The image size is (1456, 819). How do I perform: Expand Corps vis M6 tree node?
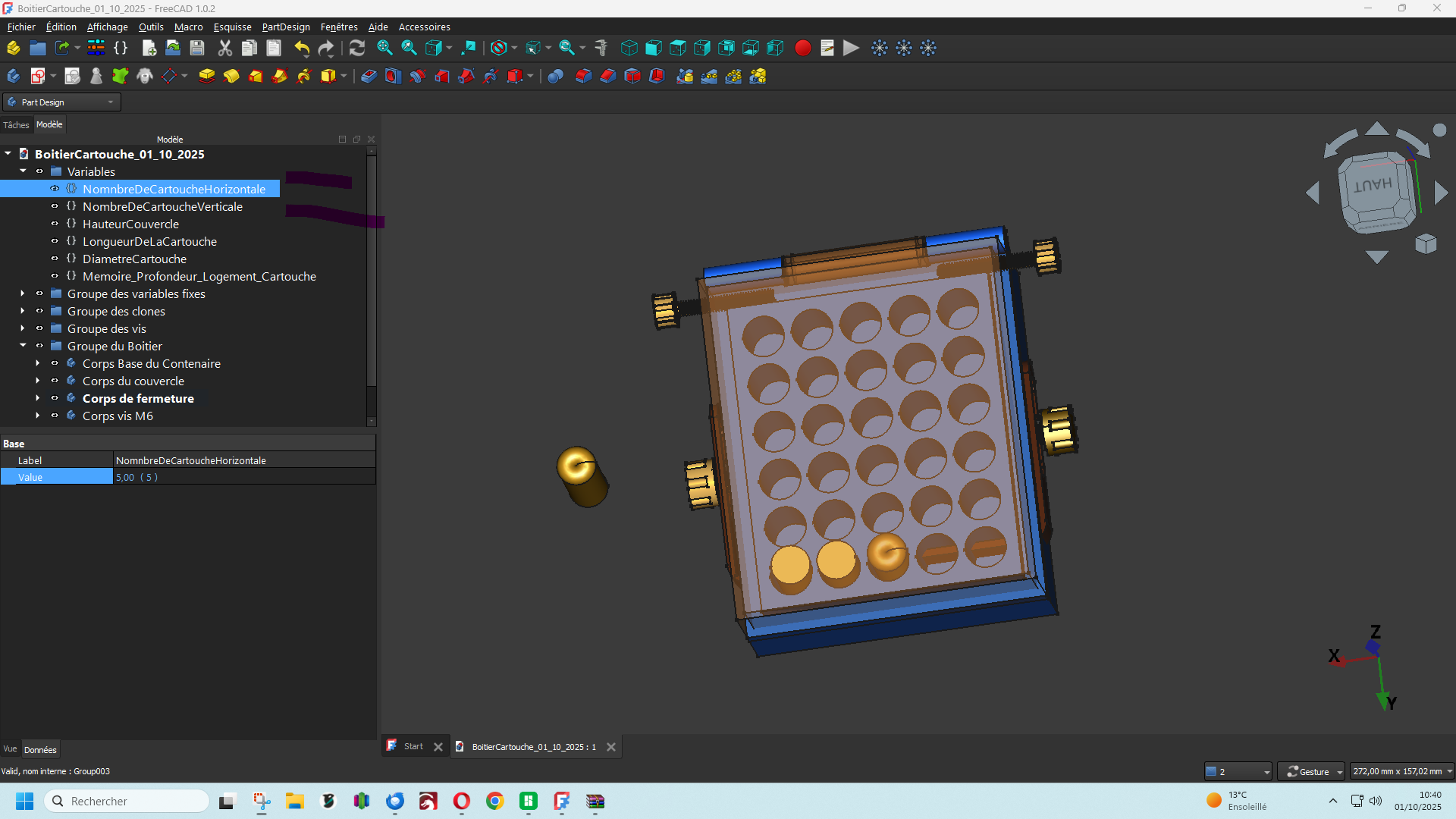[x=38, y=416]
